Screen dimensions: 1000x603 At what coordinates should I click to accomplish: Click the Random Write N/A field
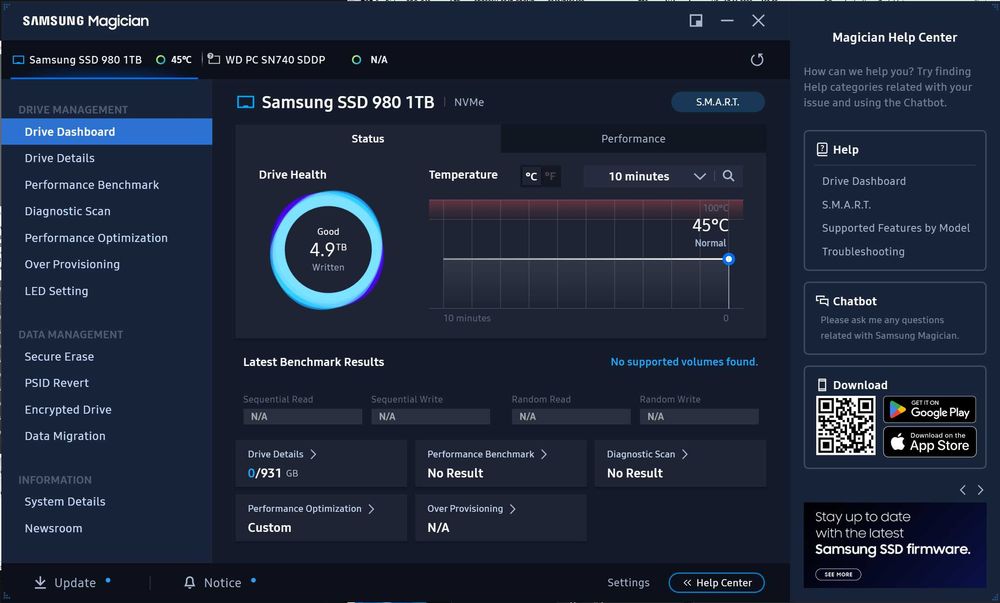pyautogui.click(x=699, y=417)
